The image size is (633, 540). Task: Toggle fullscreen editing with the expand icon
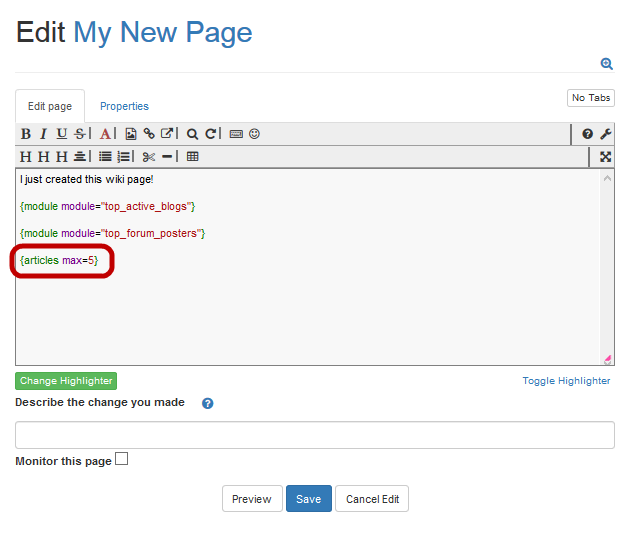pos(605,156)
